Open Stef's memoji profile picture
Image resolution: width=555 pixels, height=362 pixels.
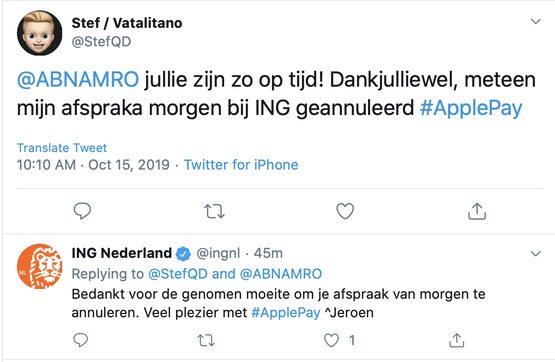click(39, 33)
